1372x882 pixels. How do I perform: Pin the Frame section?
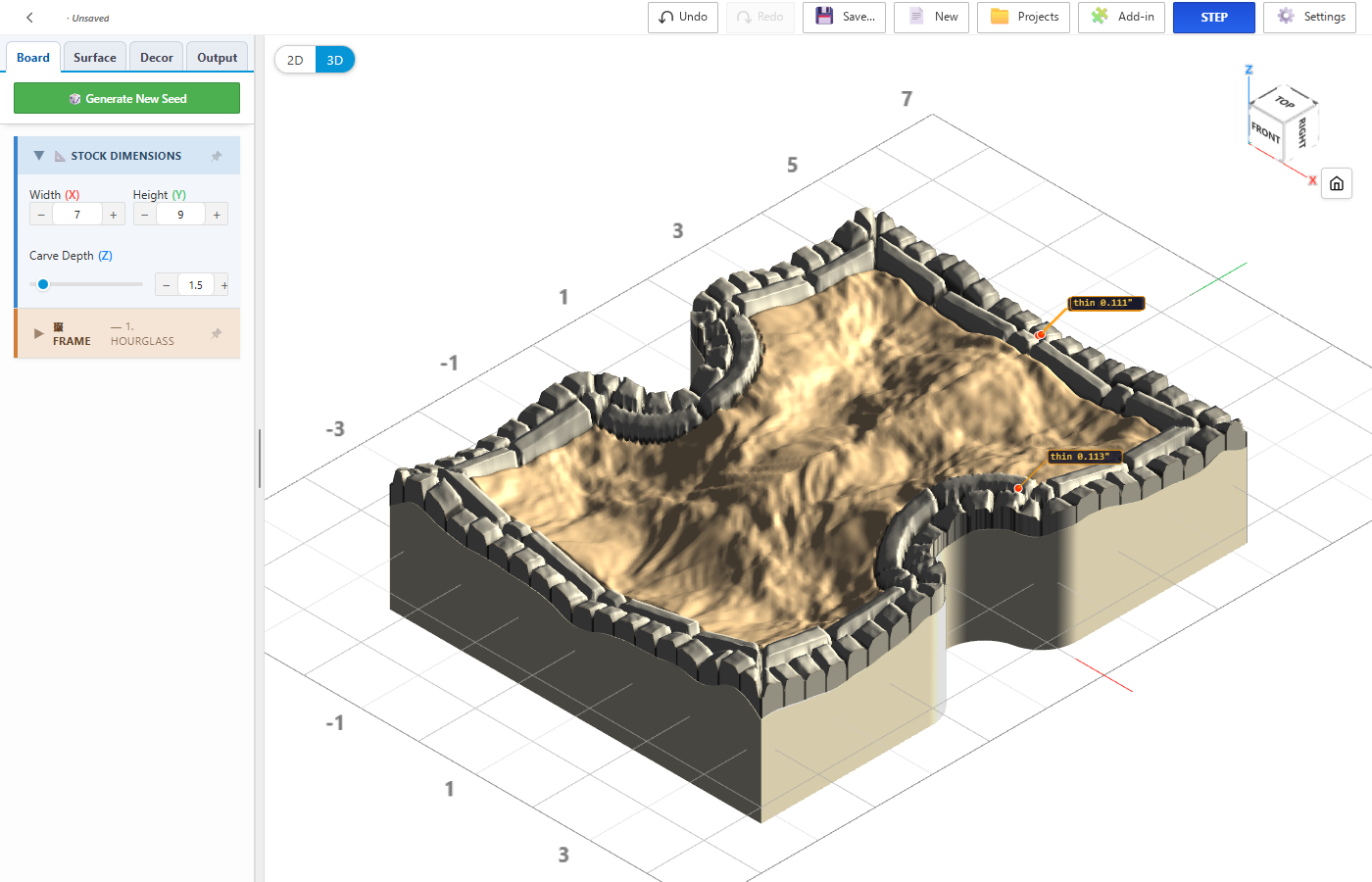(x=217, y=334)
